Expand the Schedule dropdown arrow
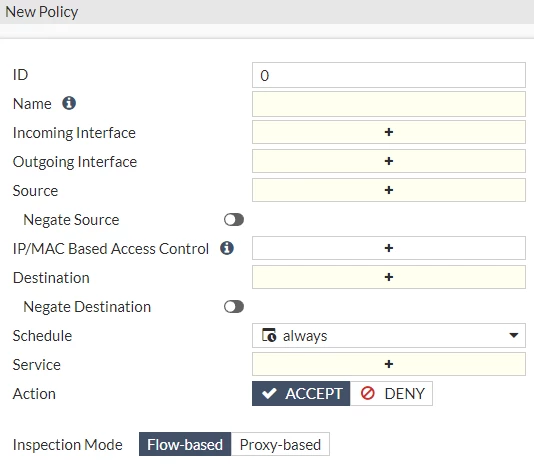 [x=514, y=335]
